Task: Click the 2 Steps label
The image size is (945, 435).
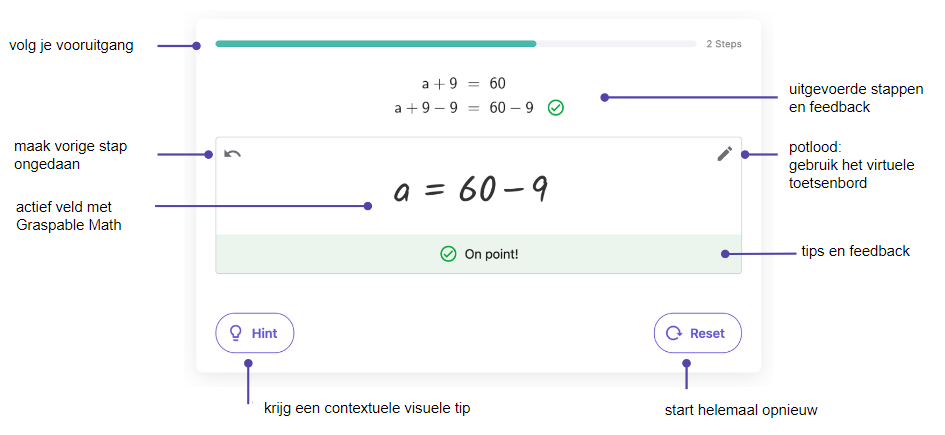Action: tap(724, 44)
